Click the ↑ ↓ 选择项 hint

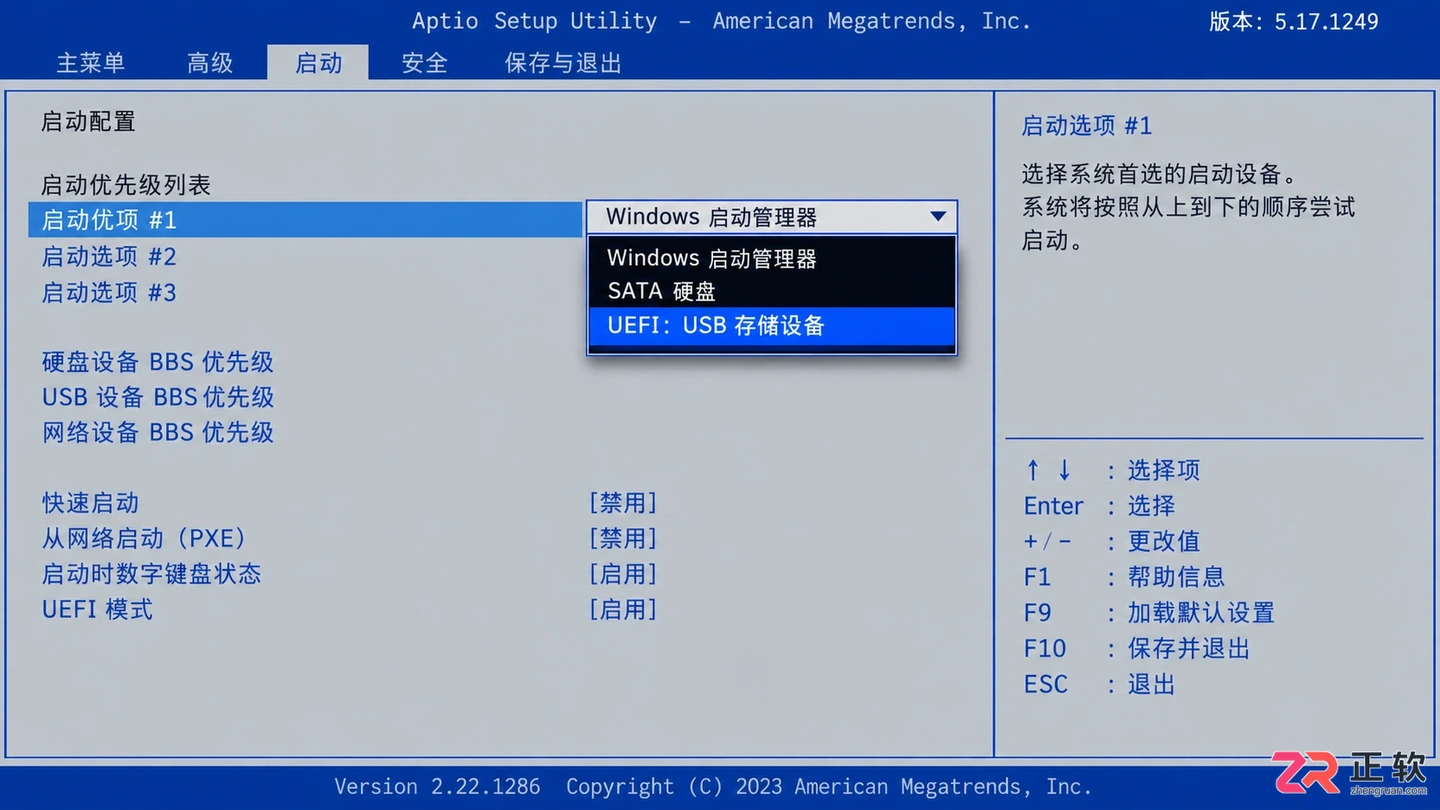pyautogui.click(x=1112, y=470)
